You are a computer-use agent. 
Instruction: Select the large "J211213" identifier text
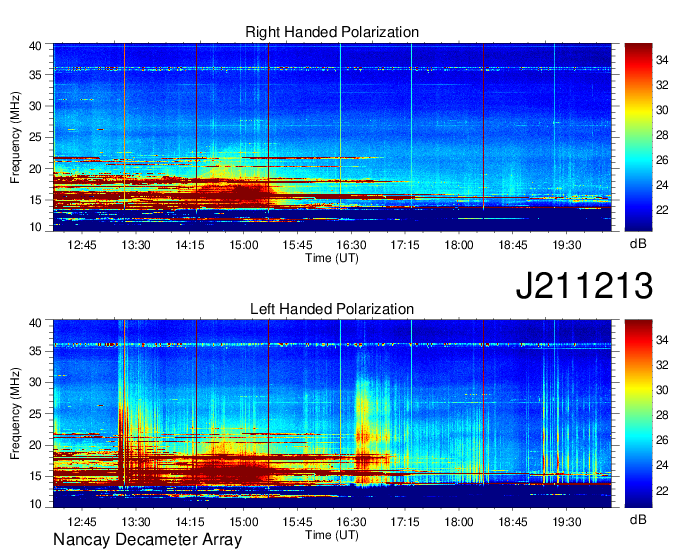coord(584,285)
